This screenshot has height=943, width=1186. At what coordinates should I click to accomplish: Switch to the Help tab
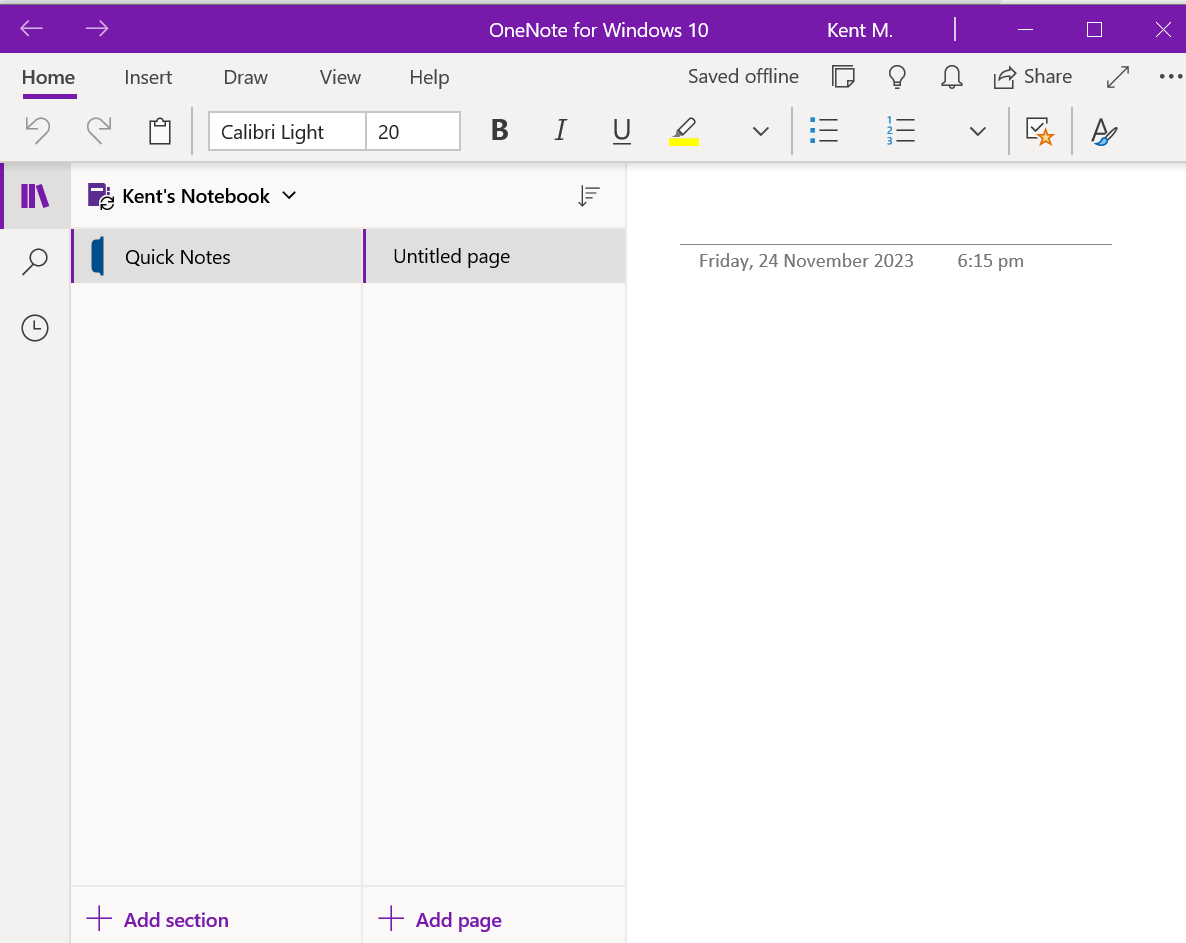click(x=430, y=77)
